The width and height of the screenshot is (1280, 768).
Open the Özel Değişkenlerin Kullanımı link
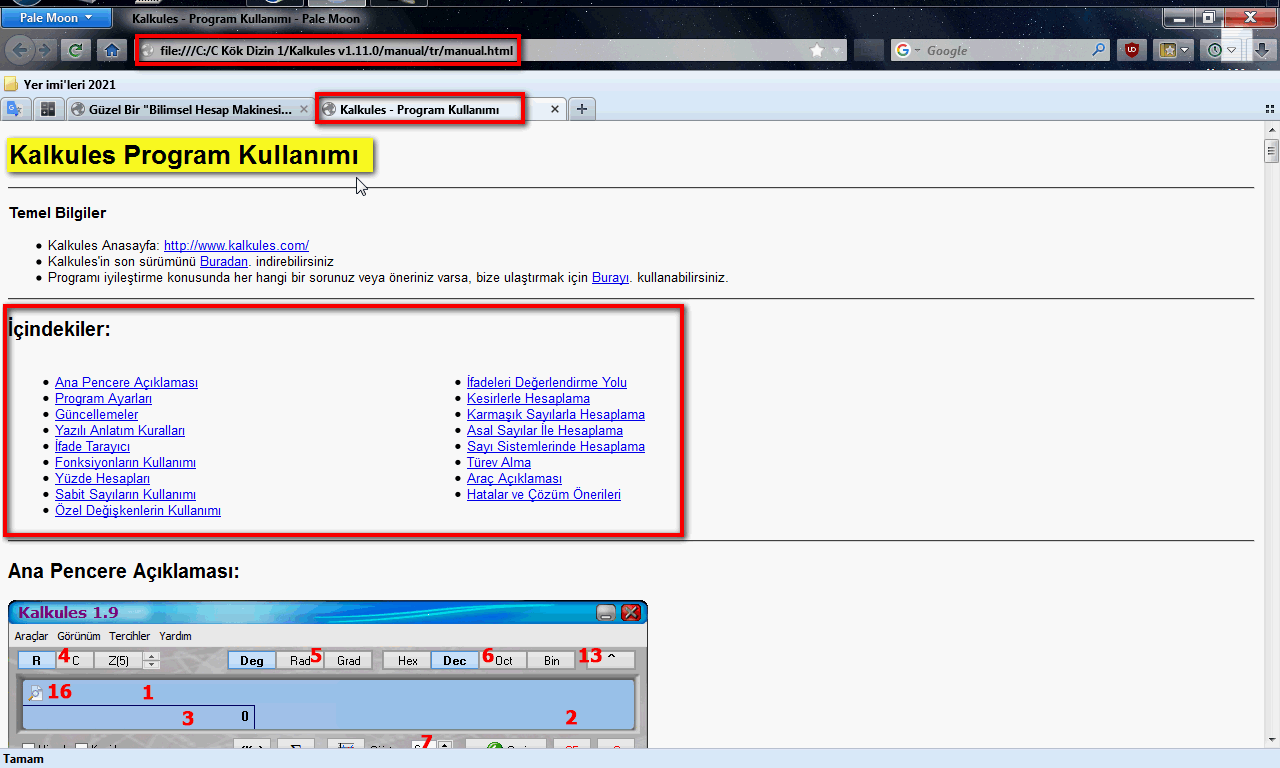click(138, 510)
